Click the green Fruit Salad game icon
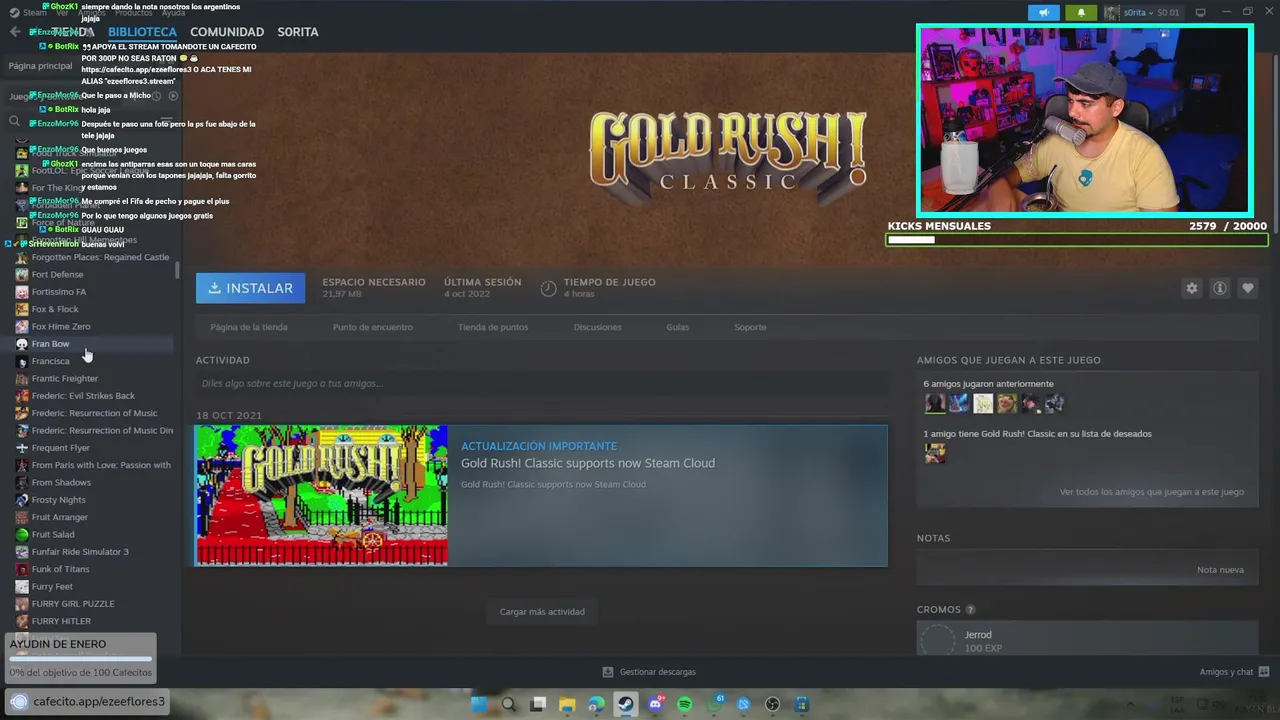1280x720 pixels. [22, 535]
